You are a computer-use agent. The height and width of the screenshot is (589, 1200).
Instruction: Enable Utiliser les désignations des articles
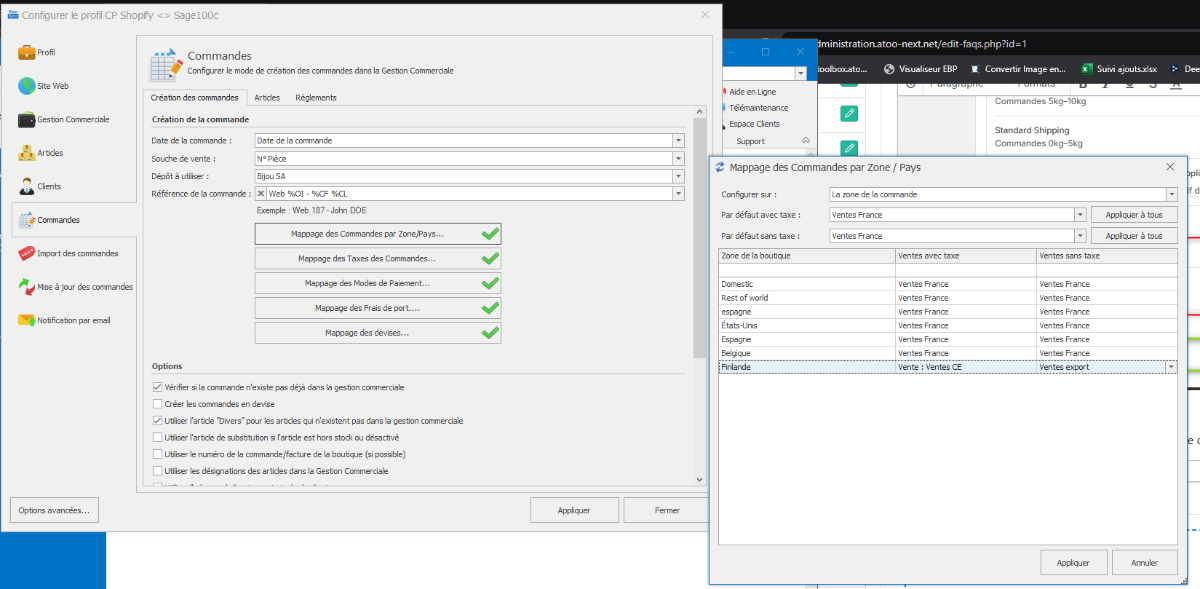click(157, 470)
